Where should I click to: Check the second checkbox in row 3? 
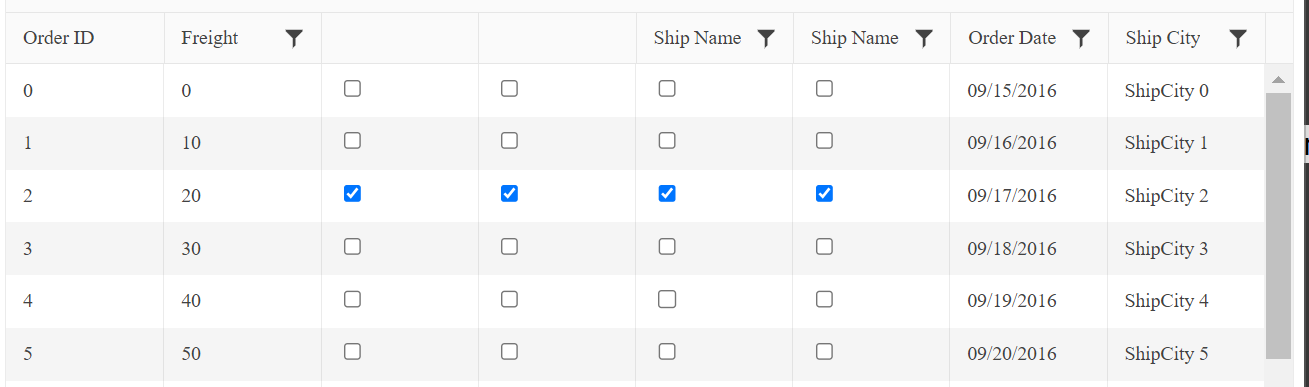point(509,247)
